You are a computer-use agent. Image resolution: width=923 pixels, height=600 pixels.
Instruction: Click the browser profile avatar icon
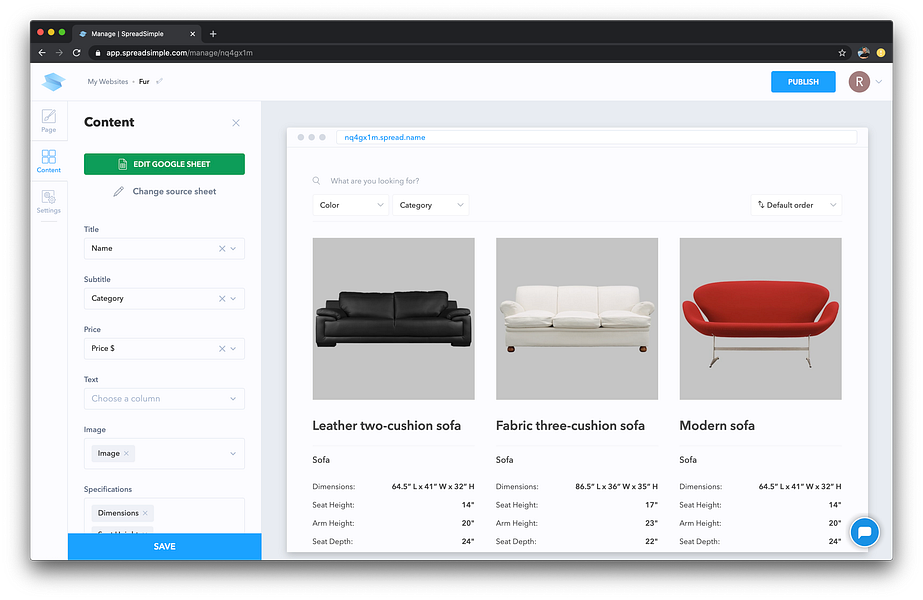[864, 53]
